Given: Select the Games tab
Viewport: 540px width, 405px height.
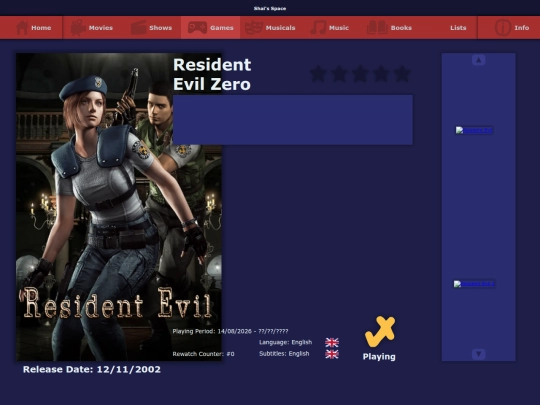Looking at the screenshot, I should [x=210, y=28].
